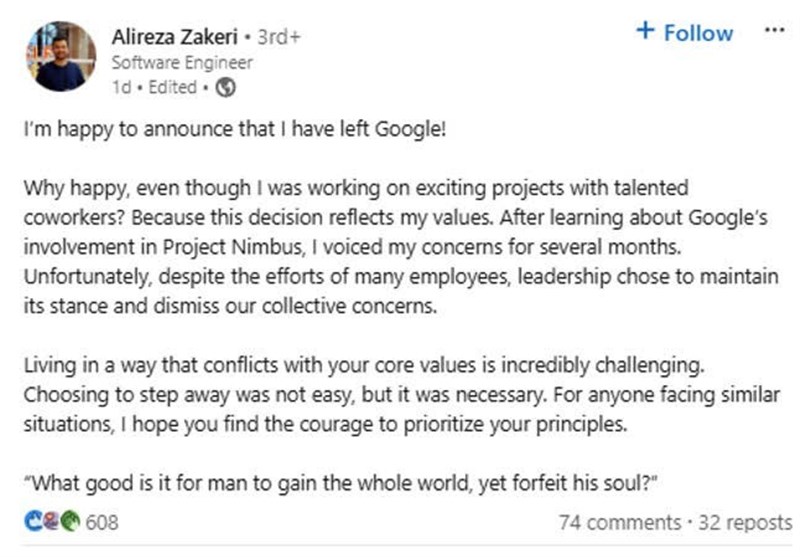Click the 1d post timestamp
This screenshot has height=557, width=800.
(x=122, y=88)
